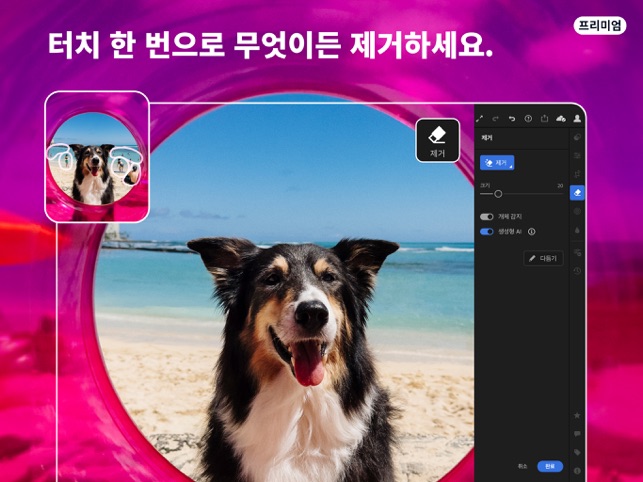This screenshot has height=482, width=643.
Task: Click the 크기 size slider handle
Action: point(498,194)
